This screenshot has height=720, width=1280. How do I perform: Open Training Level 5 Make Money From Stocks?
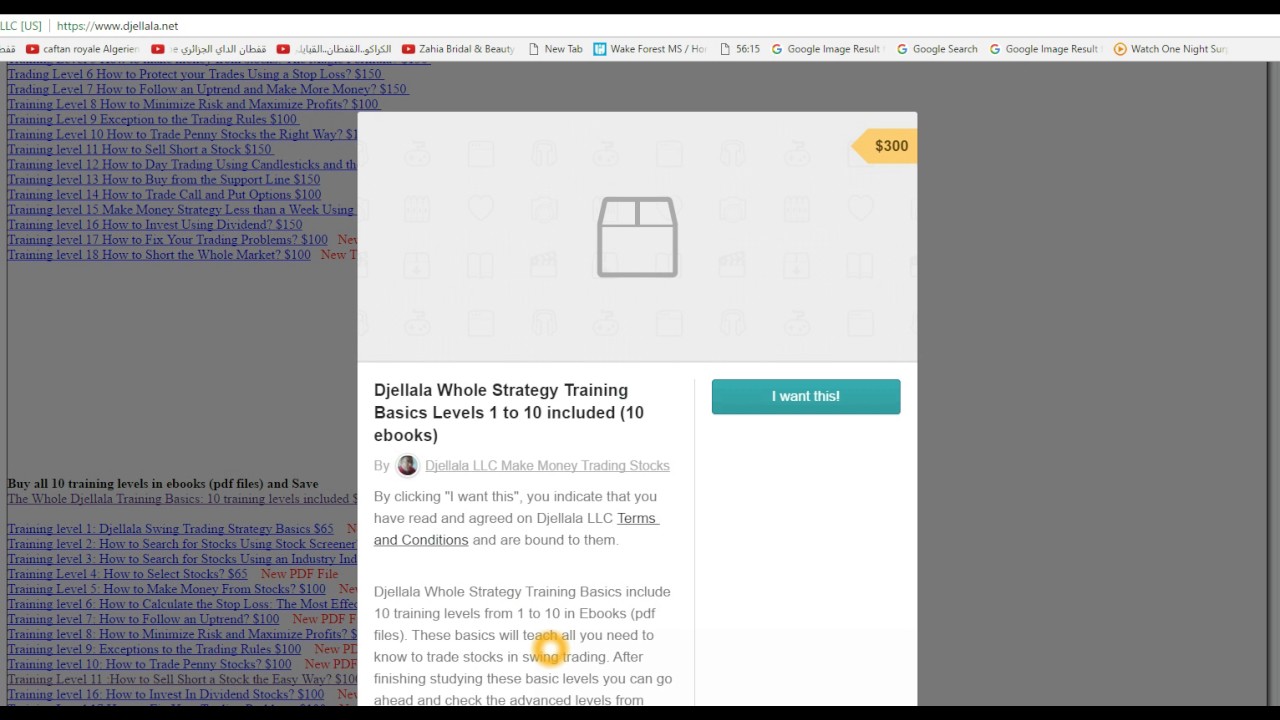click(x=167, y=588)
